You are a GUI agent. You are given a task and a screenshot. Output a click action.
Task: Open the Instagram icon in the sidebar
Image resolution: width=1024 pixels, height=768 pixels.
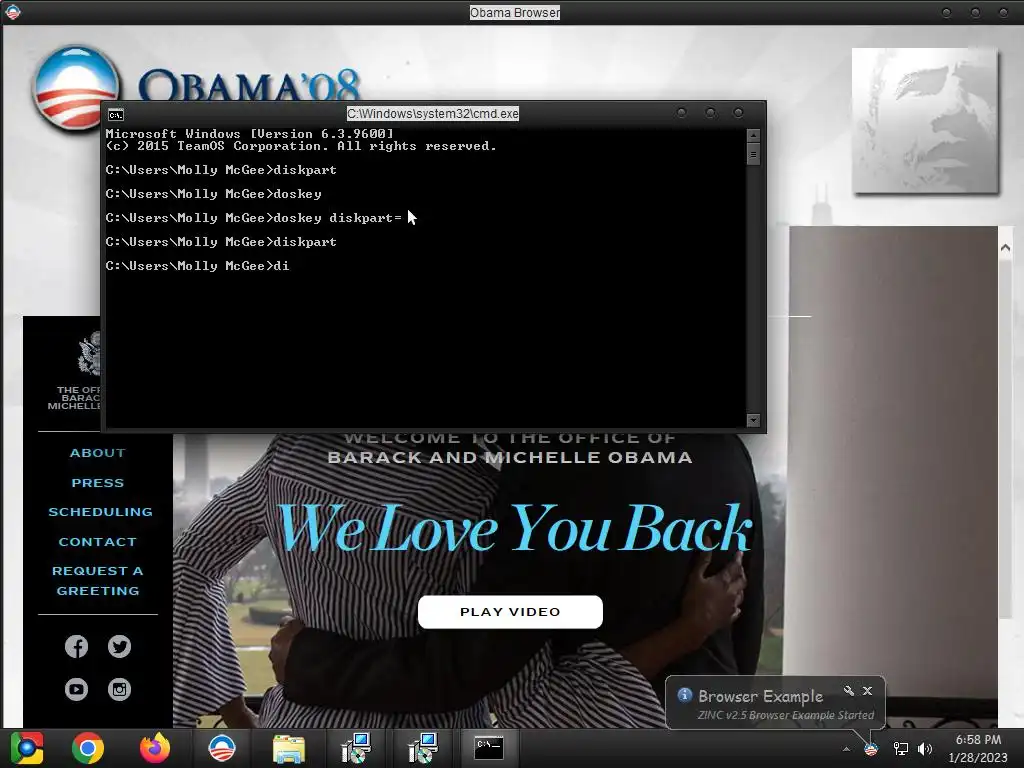click(x=120, y=689)
